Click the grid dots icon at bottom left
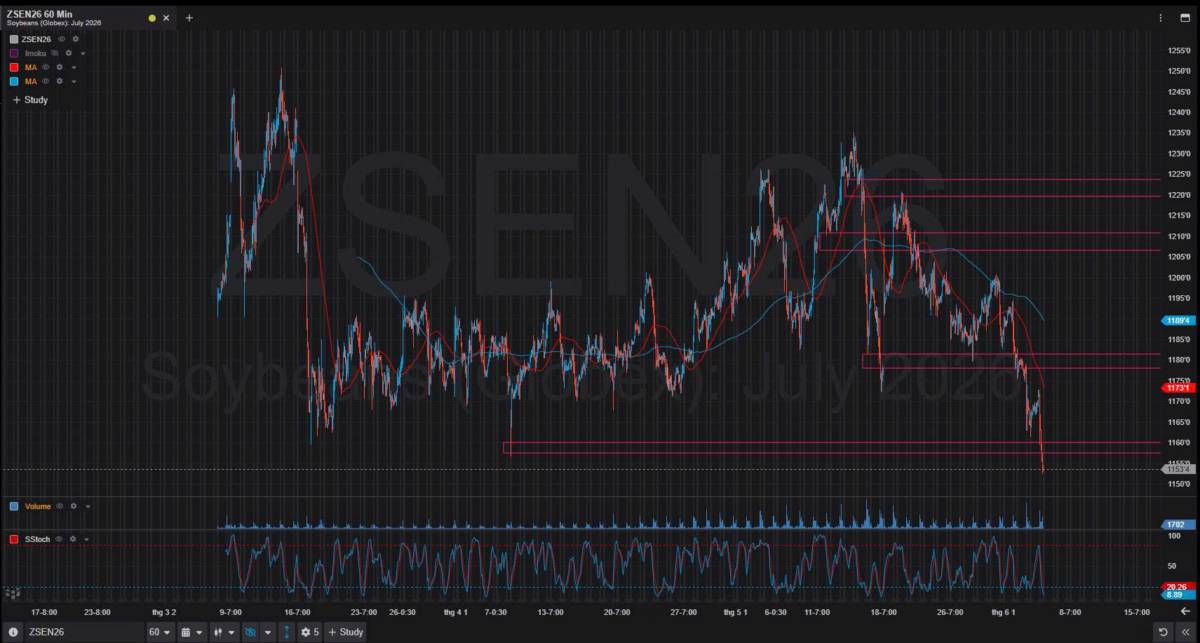Screen dimensions: 1200x643 pos(12,593)
